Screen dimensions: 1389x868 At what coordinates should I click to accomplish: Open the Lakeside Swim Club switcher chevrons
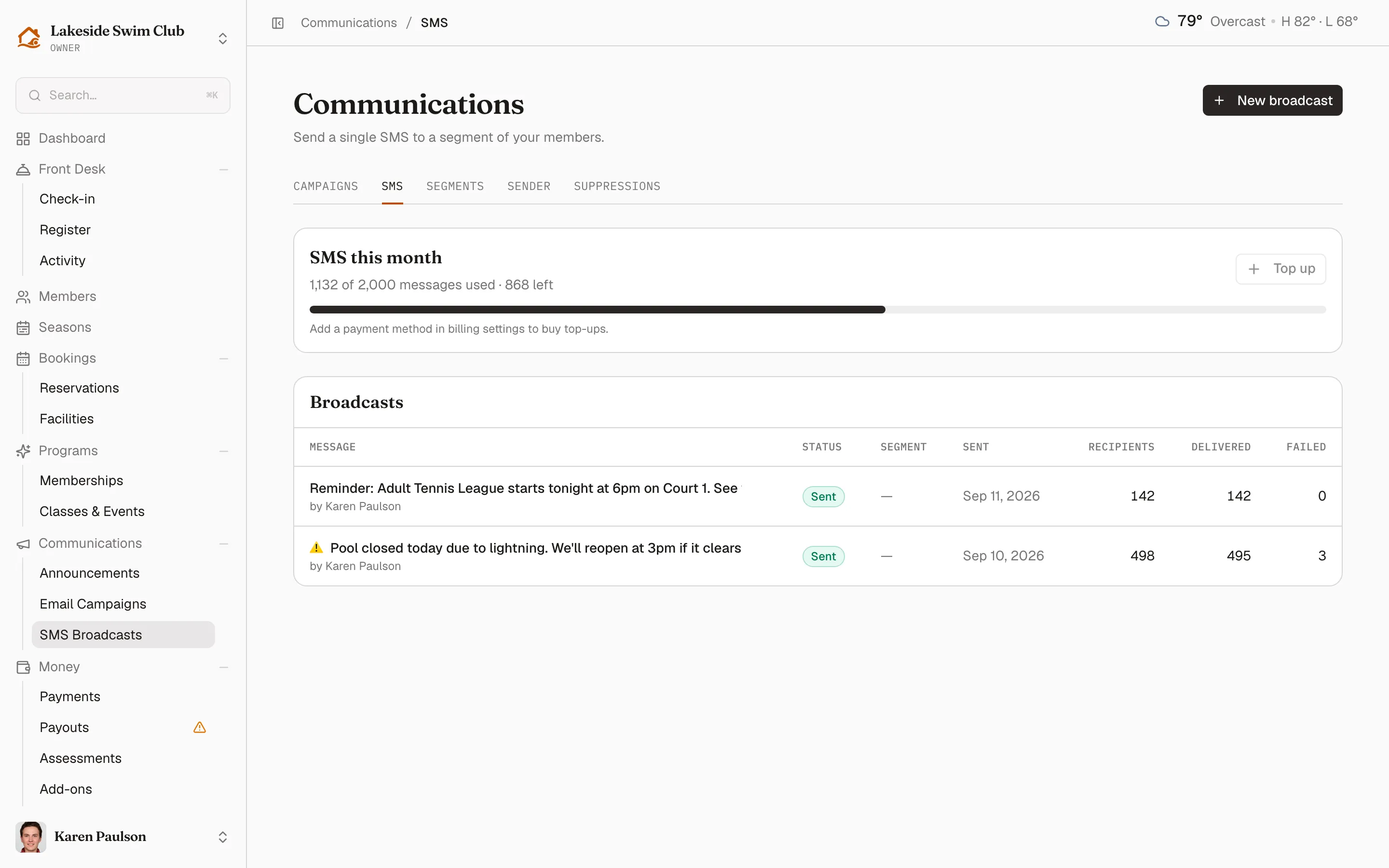click(223, 39)
